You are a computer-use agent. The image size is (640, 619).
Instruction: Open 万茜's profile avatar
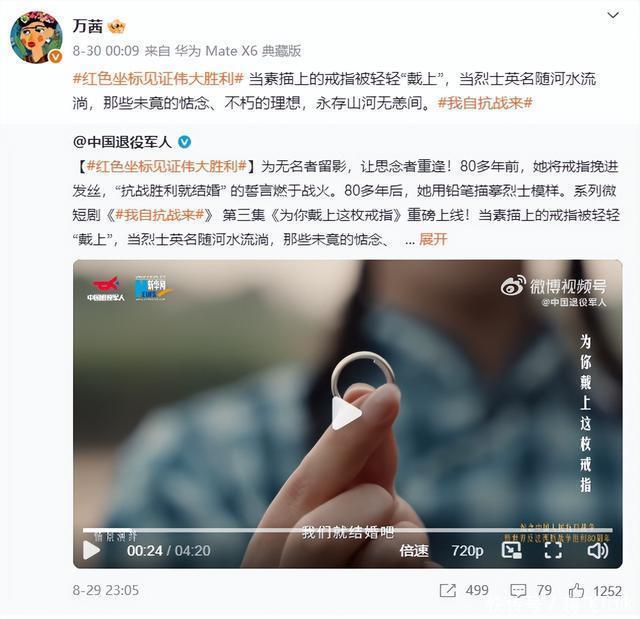point(36,37)
